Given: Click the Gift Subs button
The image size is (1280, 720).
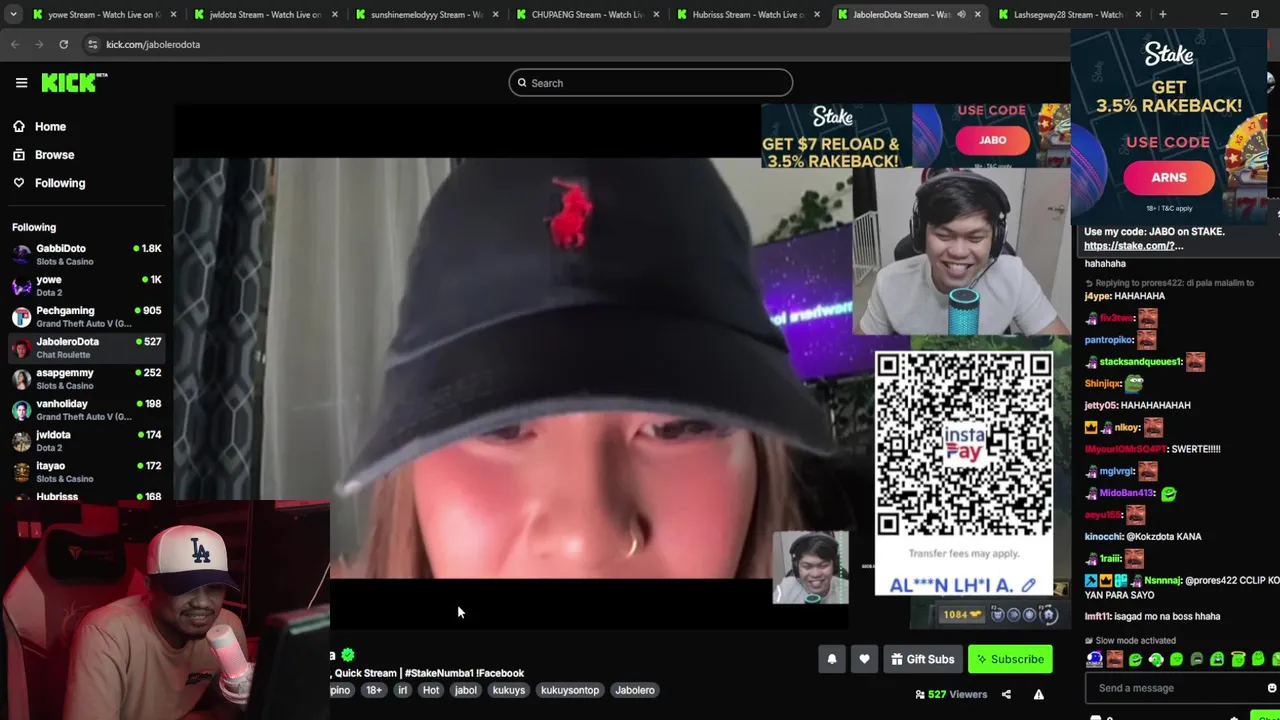Looking at the screenshot, I should (x=922, y=659).
